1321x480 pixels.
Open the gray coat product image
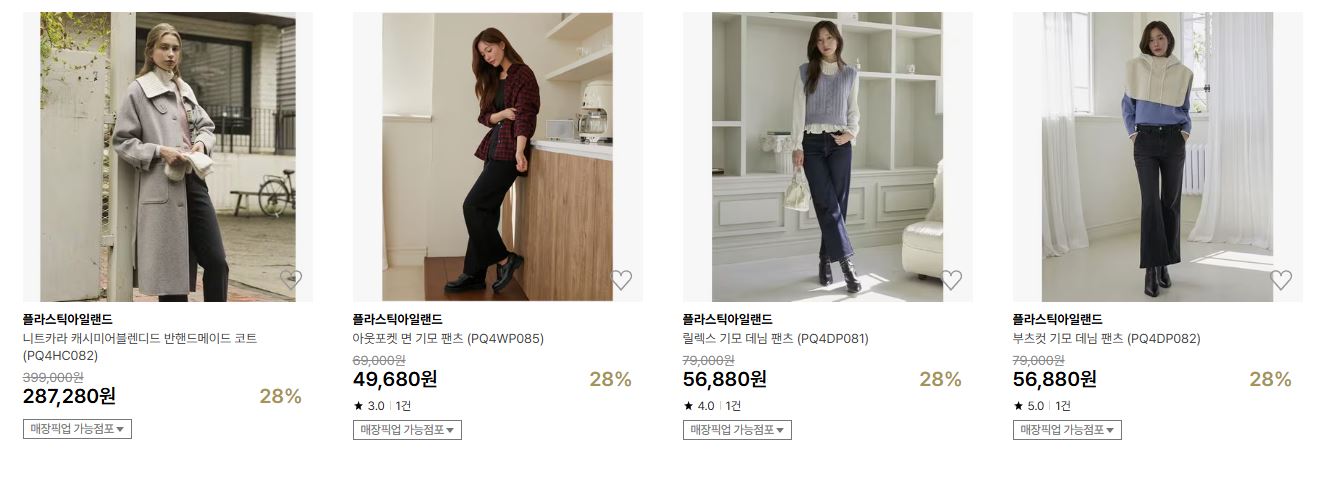point(168,157)
